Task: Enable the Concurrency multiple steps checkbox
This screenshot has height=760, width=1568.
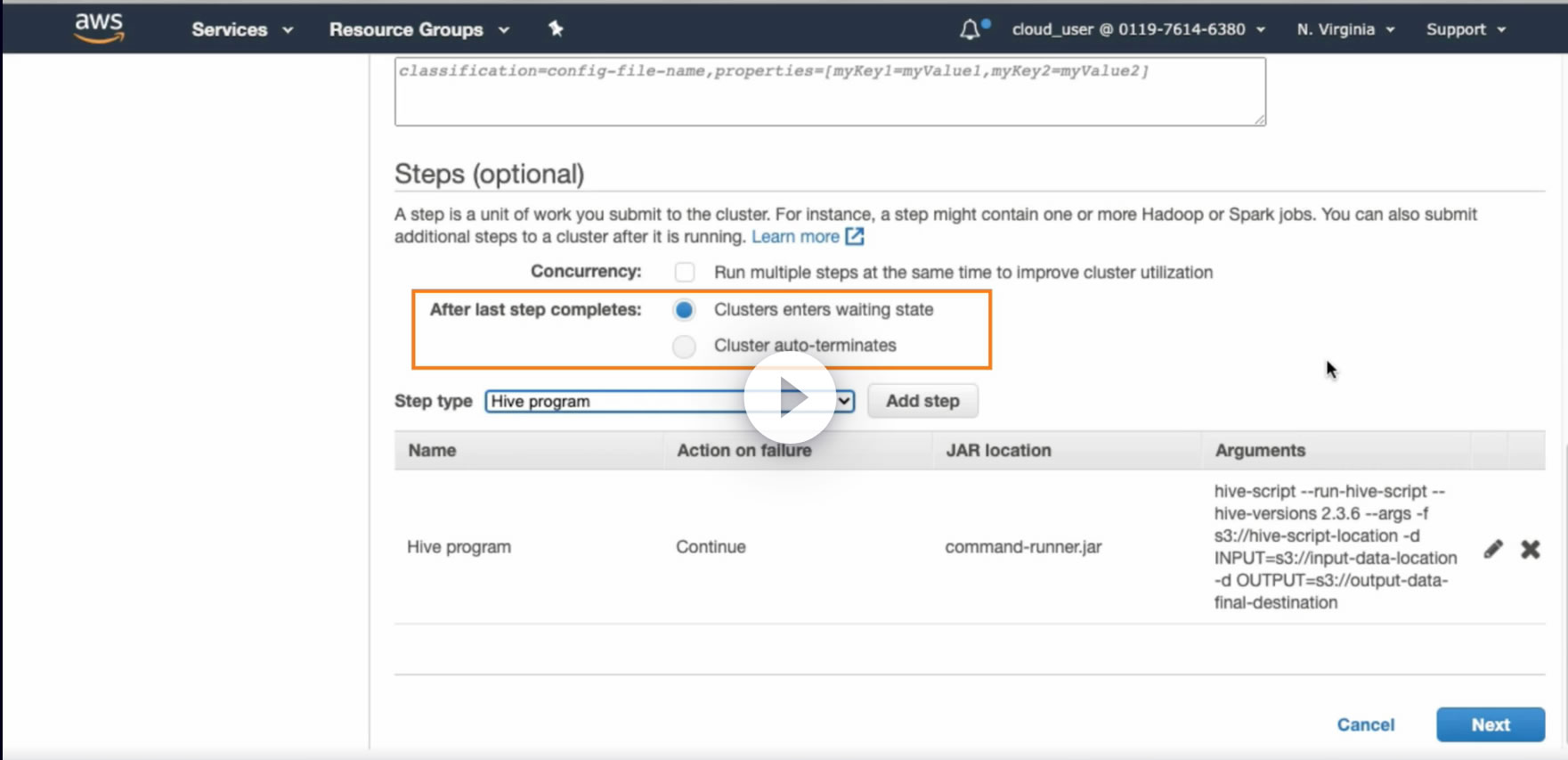Action: [x=685, y=273]
